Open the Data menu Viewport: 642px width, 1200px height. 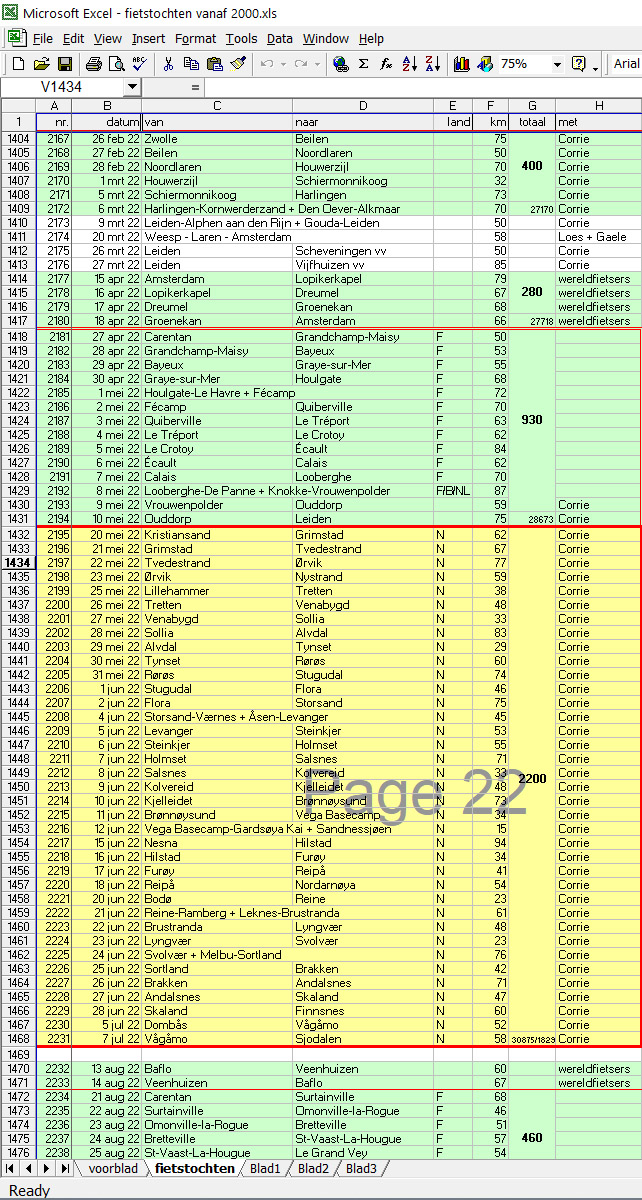[x=280, y=38]
